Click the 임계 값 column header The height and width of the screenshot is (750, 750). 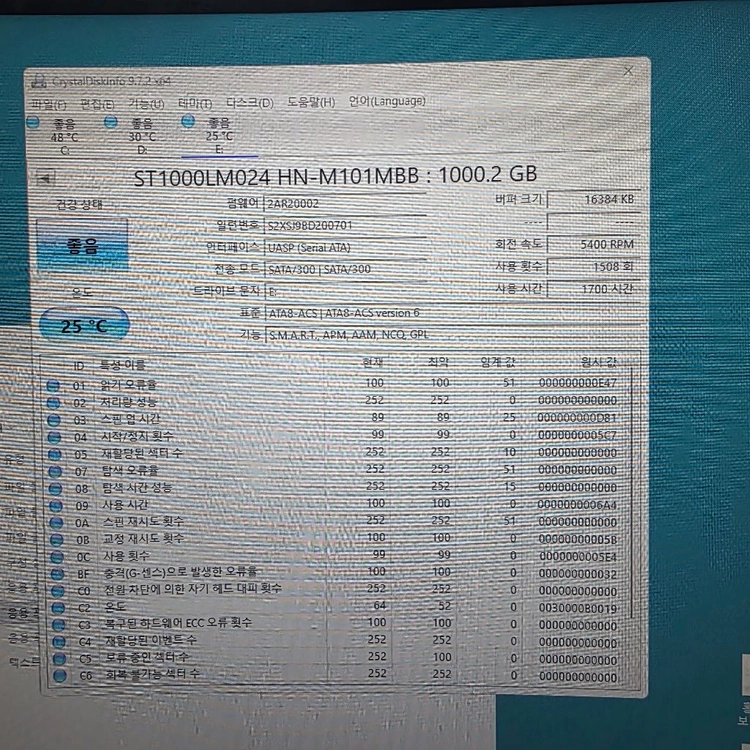click(x=498, y=362)
